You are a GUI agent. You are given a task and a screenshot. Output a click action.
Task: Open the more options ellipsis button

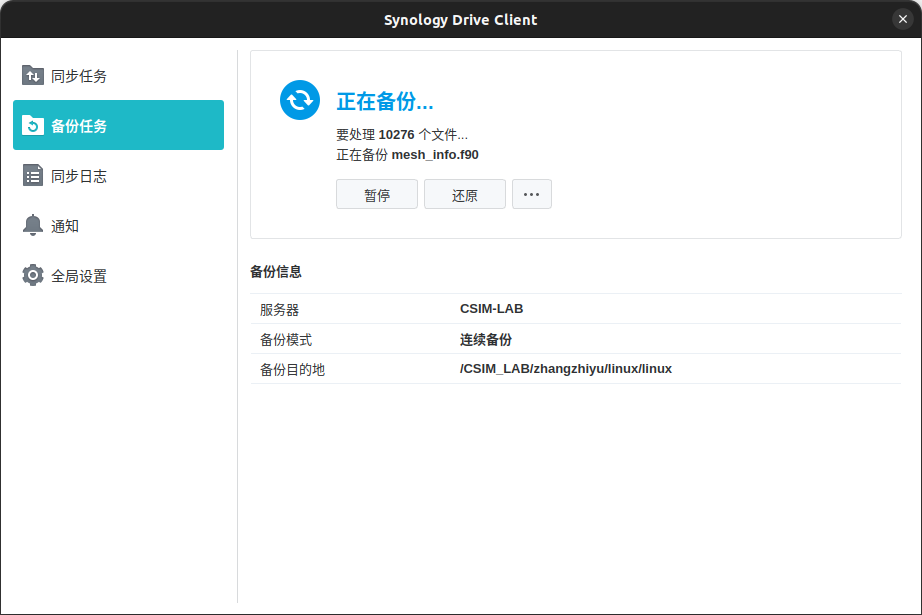[x=532, y=194]
